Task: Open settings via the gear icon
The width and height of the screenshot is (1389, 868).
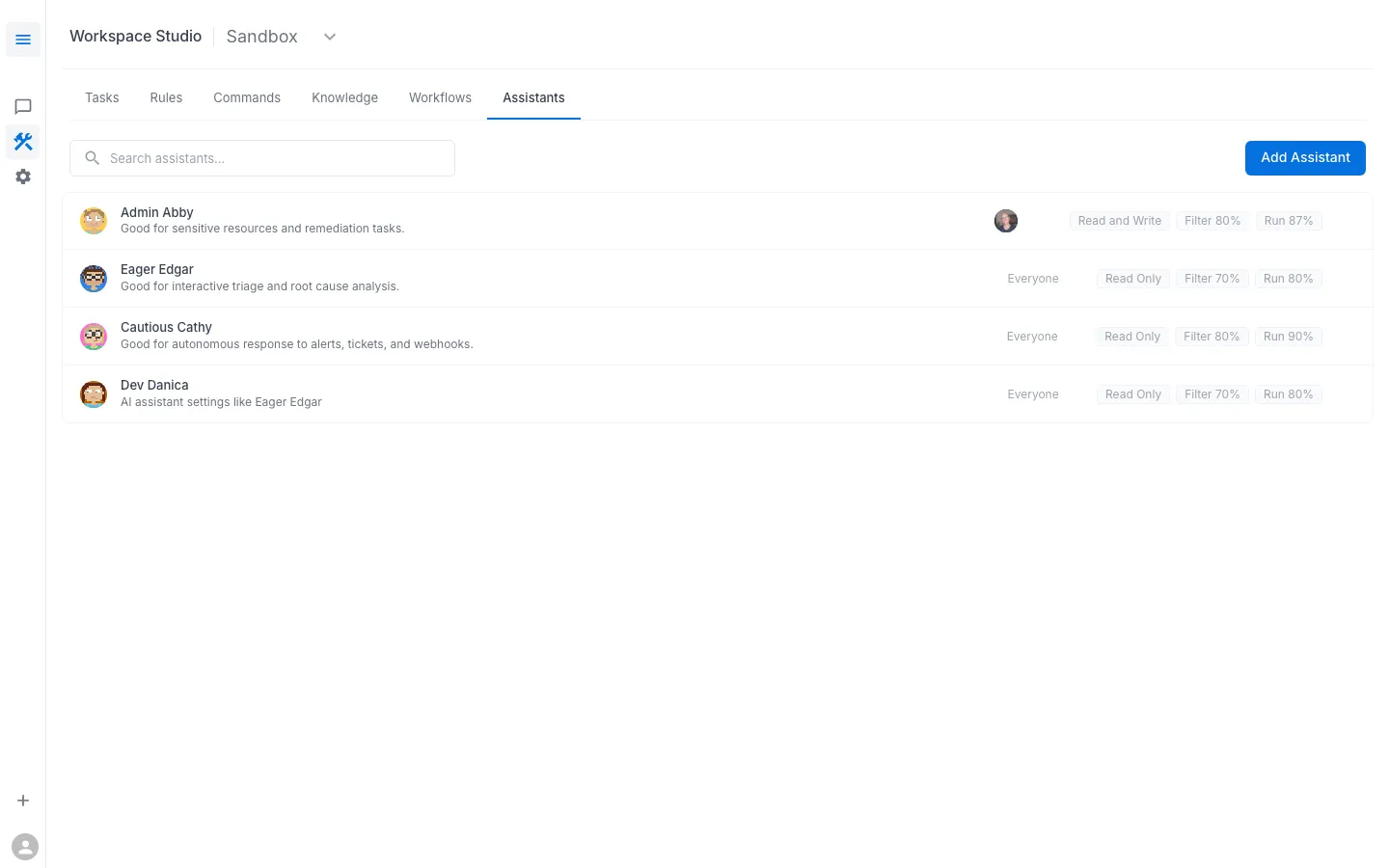Action: (23, 176)
